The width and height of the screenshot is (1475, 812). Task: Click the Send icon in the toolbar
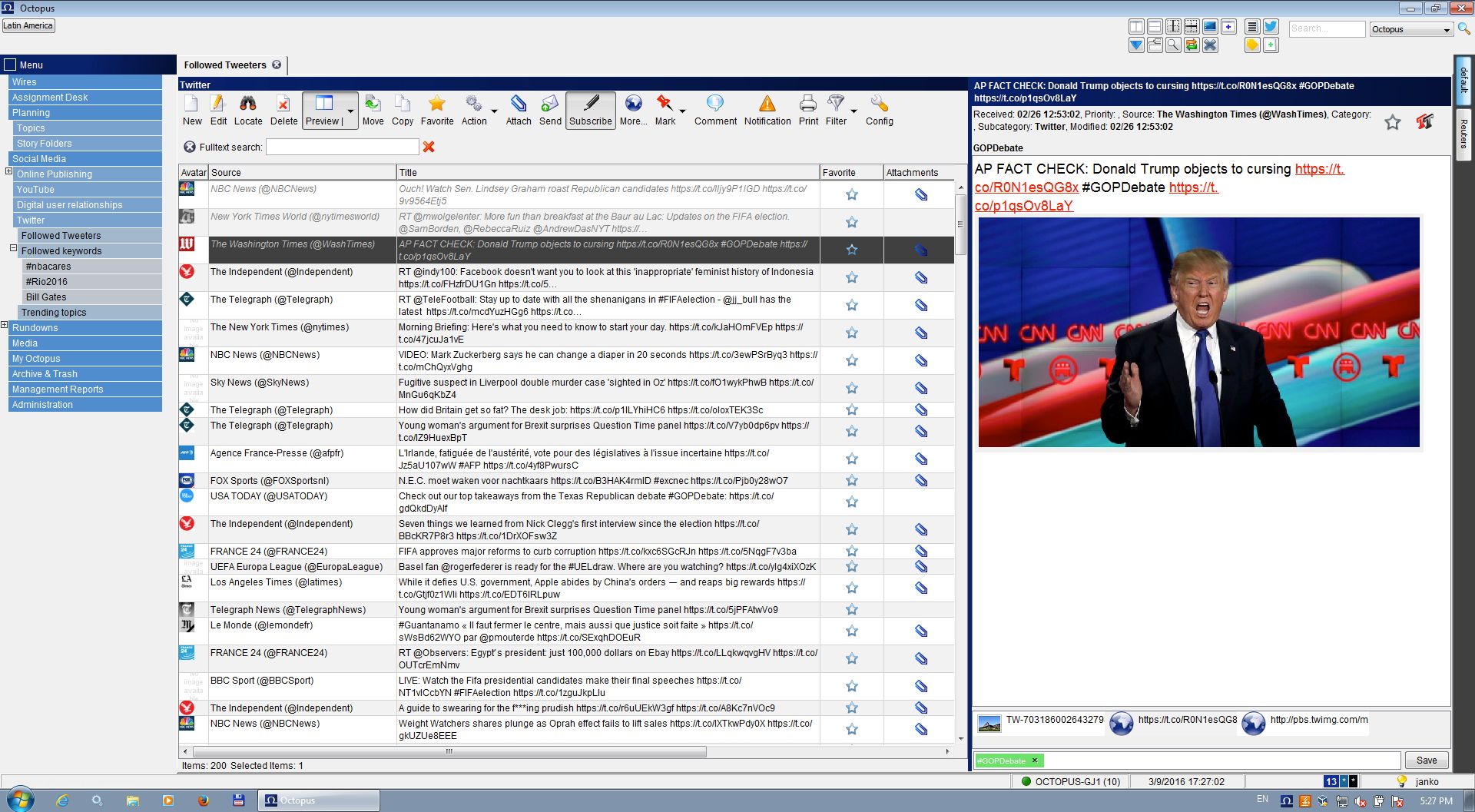click(549, 110)
